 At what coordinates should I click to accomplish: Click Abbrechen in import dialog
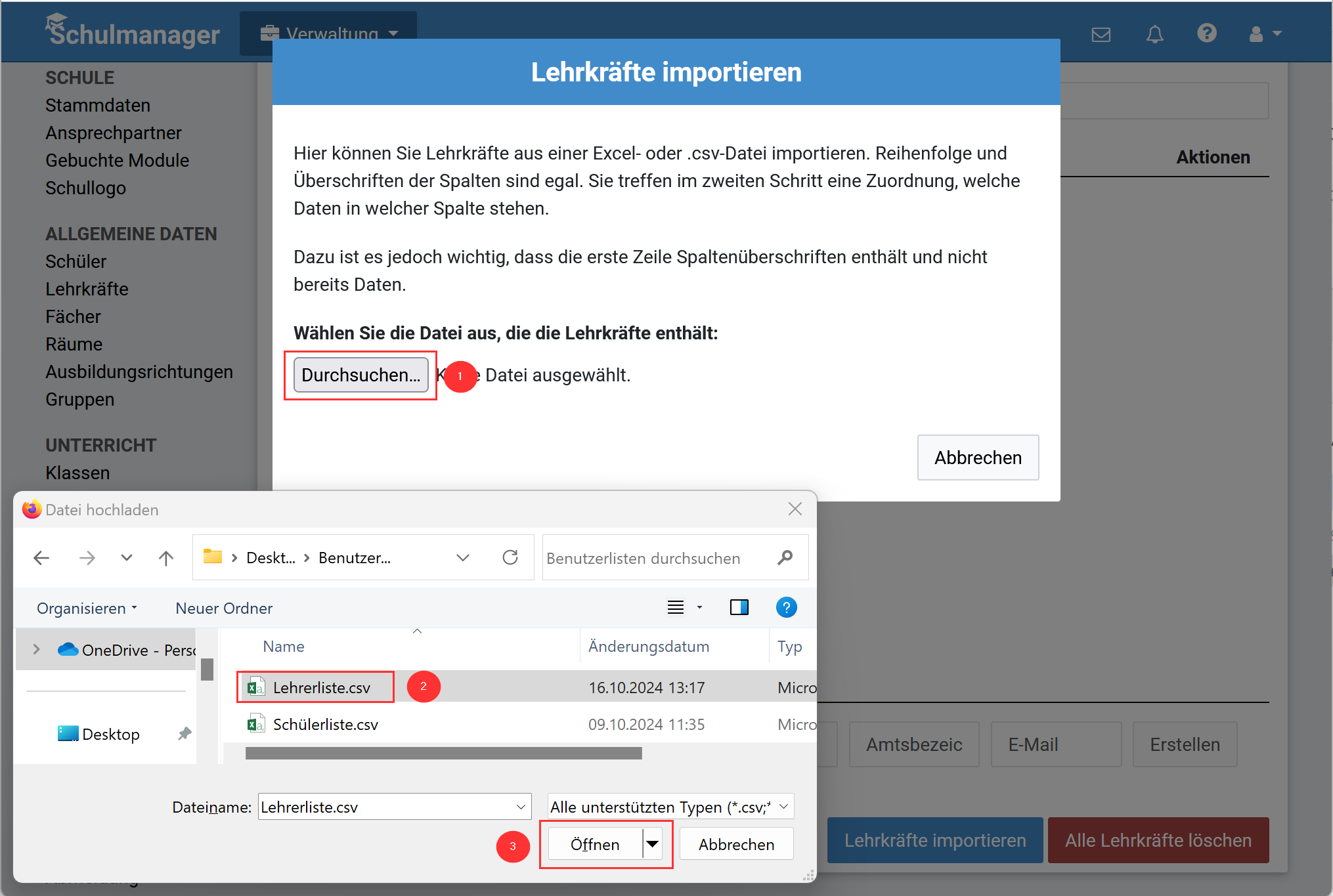[x=978, y=458]
